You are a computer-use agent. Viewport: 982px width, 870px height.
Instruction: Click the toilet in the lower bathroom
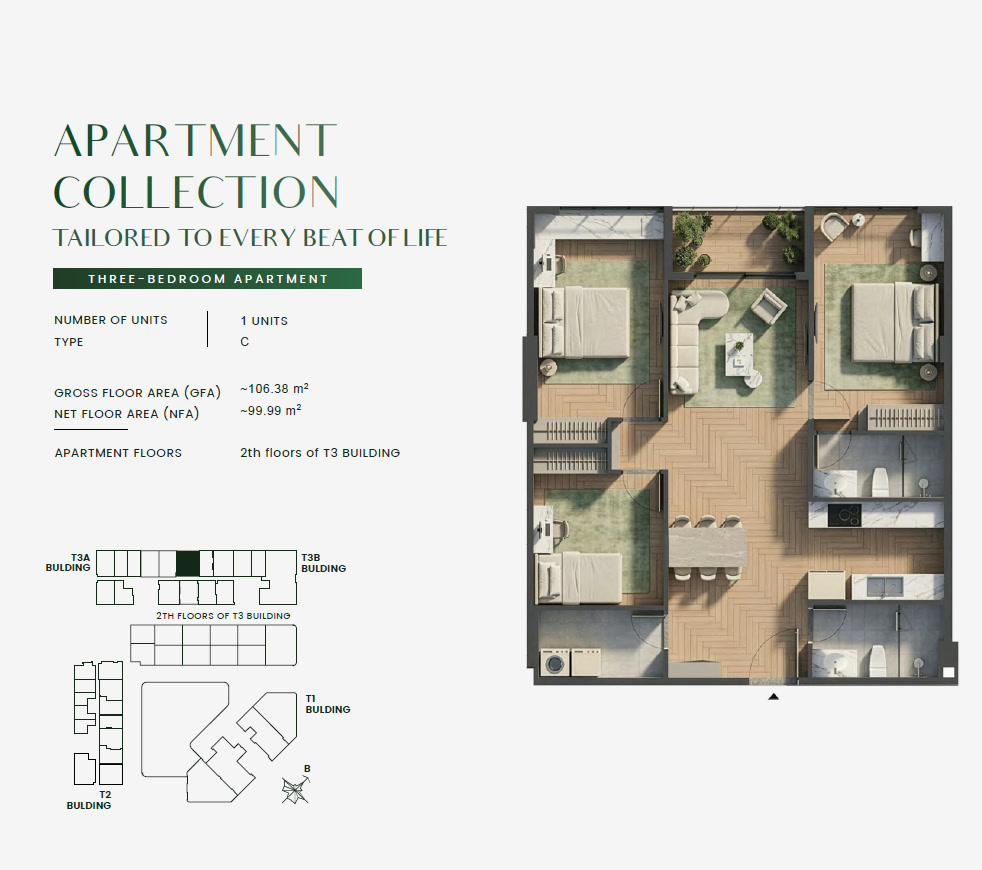[x=878, y=661]
